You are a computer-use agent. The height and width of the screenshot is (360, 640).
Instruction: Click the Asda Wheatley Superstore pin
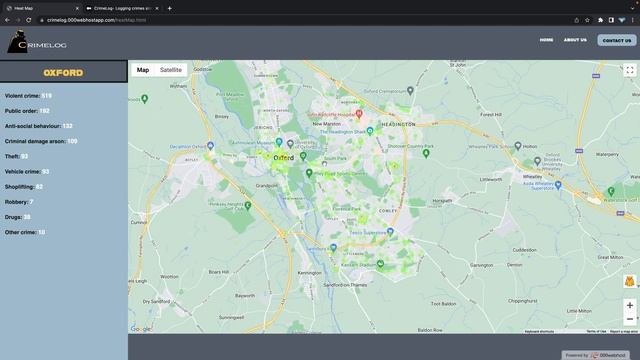click(x=558, y=185)
